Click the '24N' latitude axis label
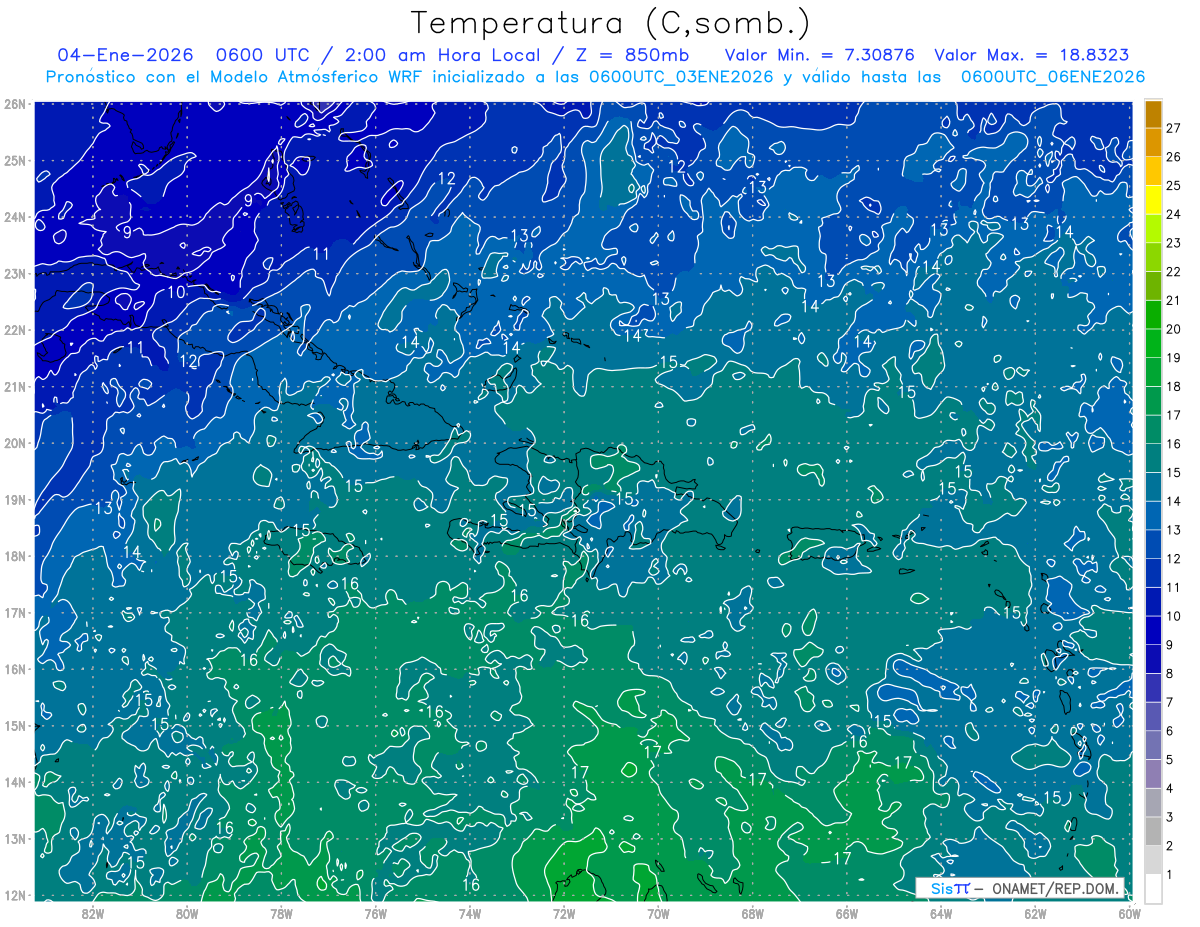Image resolution: width=1200 pixels, height=927 pixels. [14, 217]
